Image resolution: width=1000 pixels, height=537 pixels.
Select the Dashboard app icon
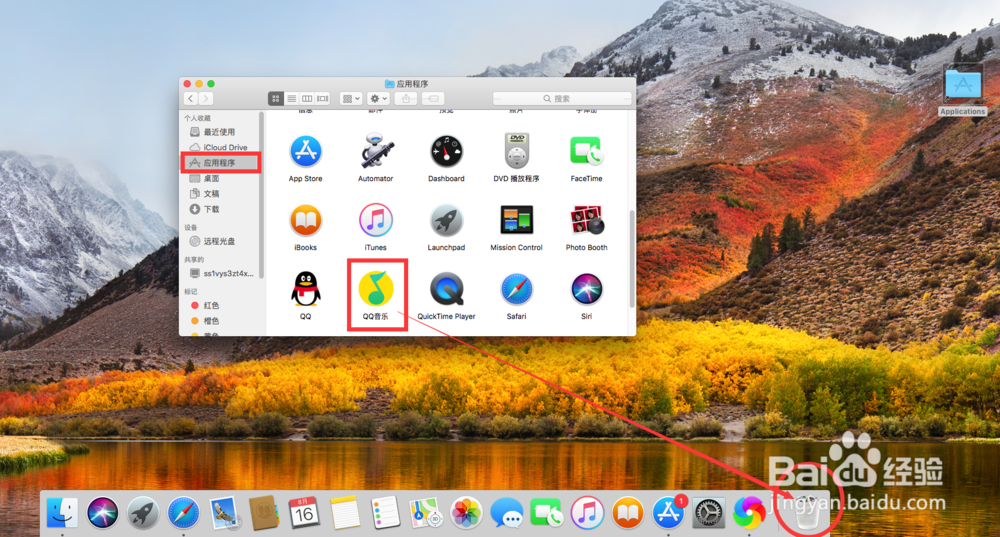tap(446, 152)
